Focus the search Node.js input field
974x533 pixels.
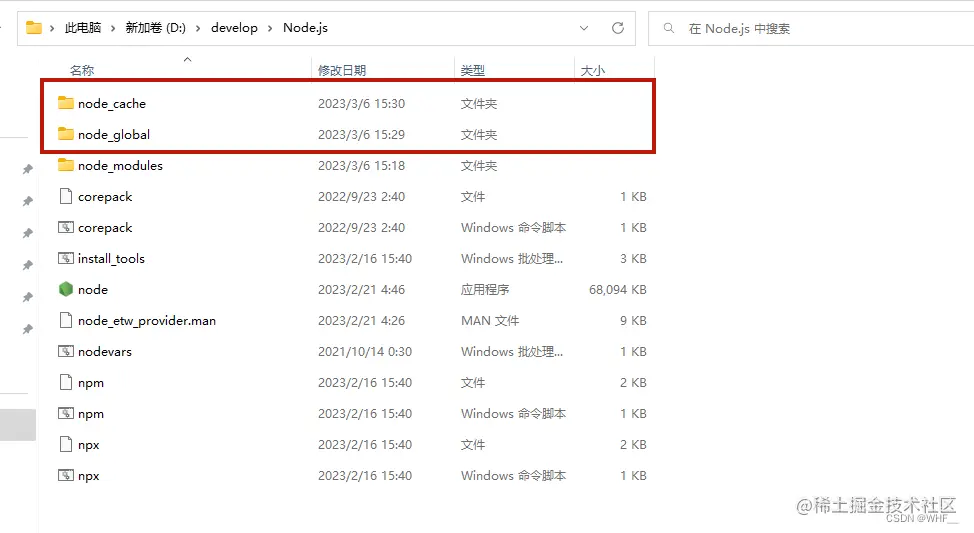coord(811,29)
